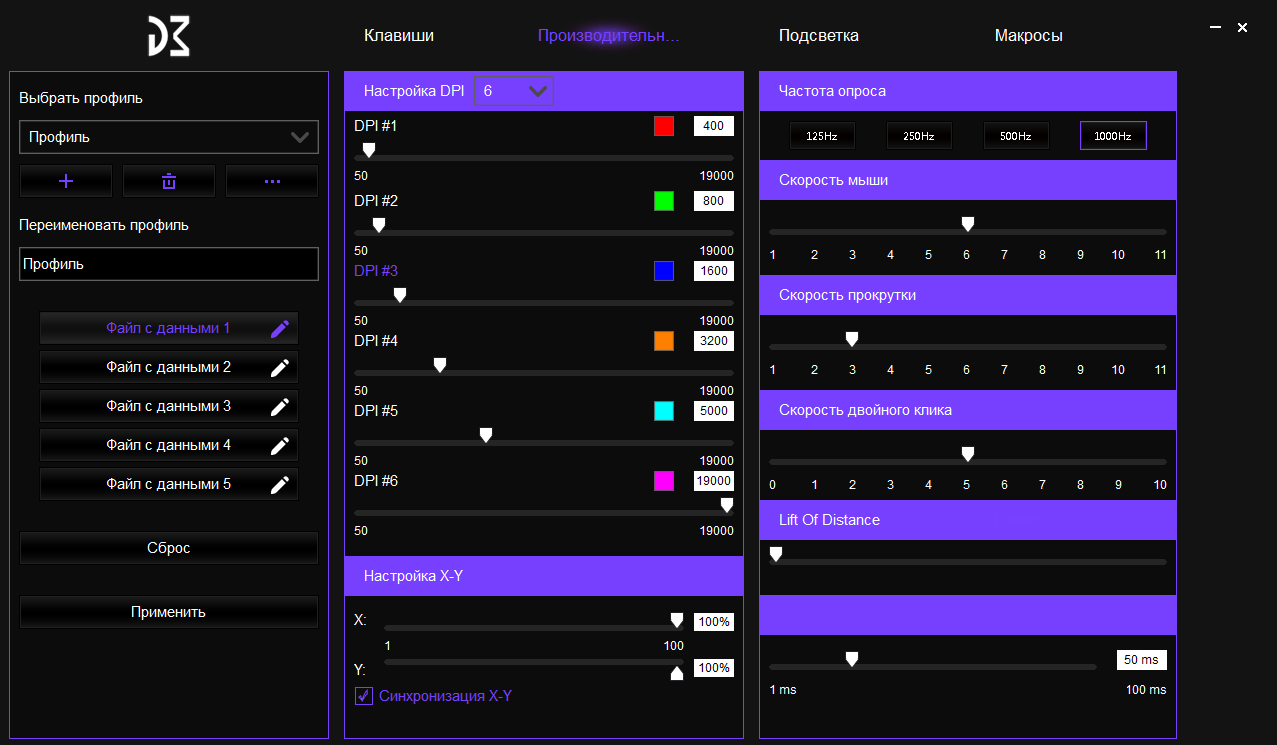Screen dimensions: 1277x745
Task: Edit Файл с данными 3 via pencil icon
Action: pyautogui.click(x=280, y=406)
